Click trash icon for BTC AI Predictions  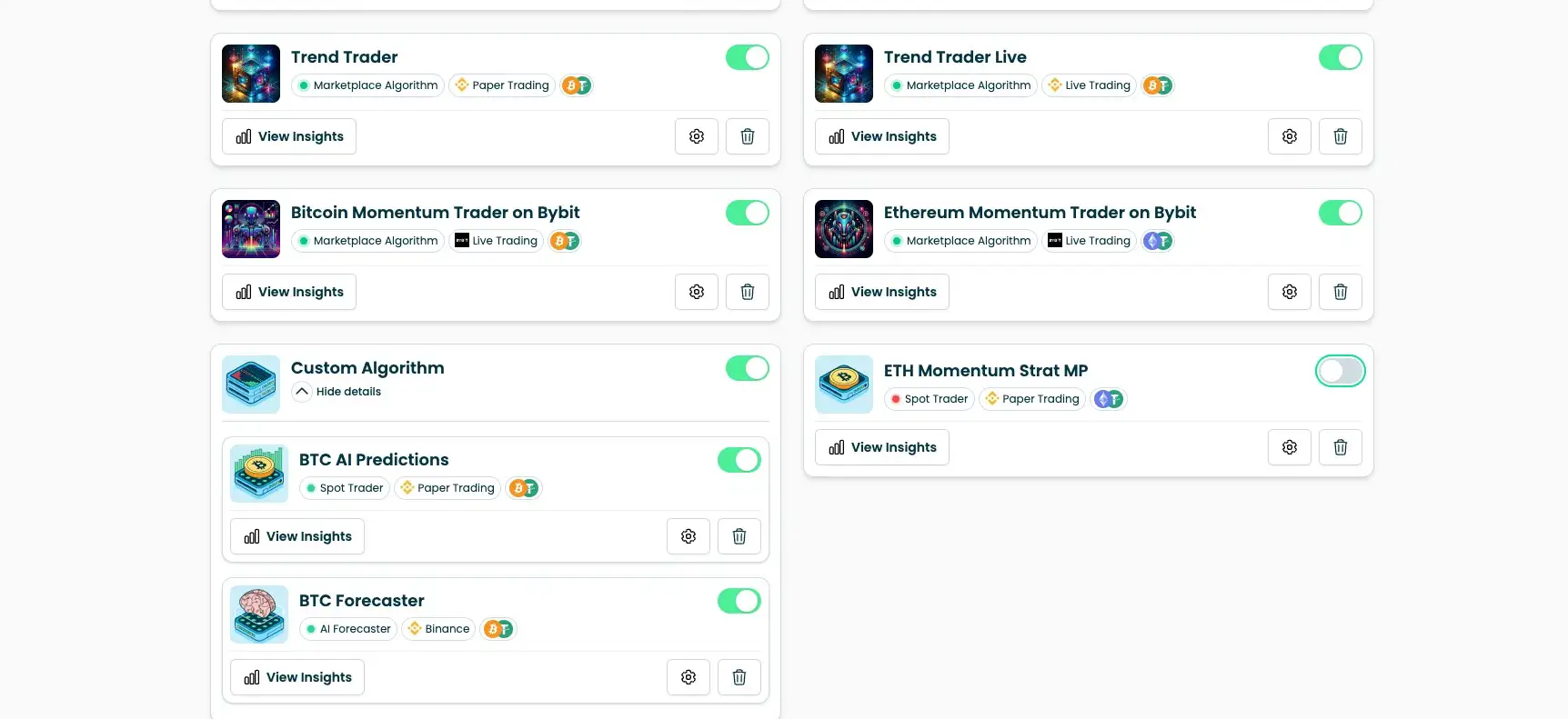739,536
